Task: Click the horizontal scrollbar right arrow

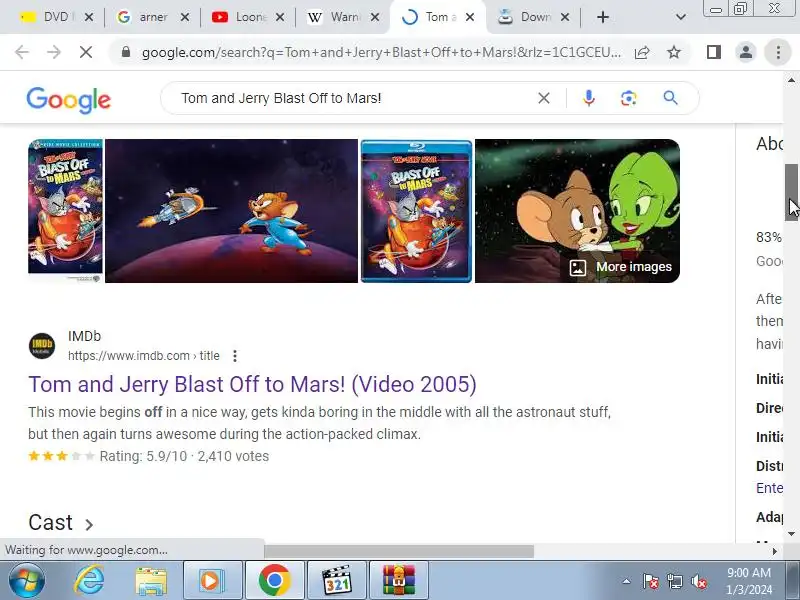Action: pyautogui.click(x=775, y=551)
